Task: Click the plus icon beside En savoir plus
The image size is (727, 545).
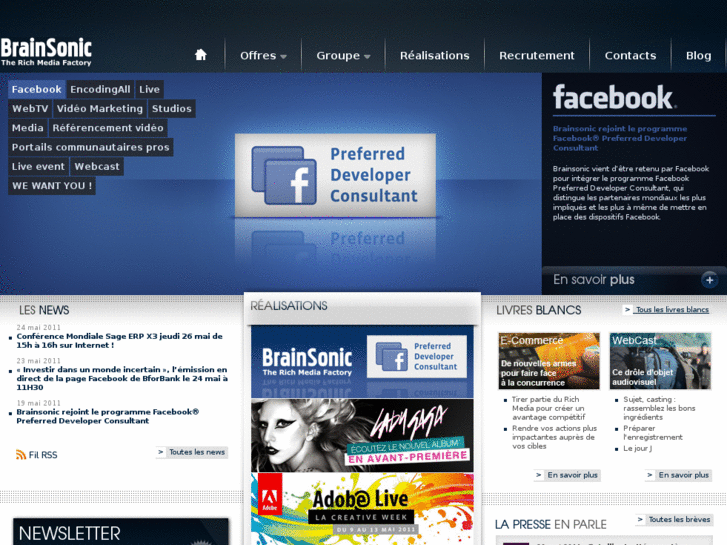Action: [709, 280]
